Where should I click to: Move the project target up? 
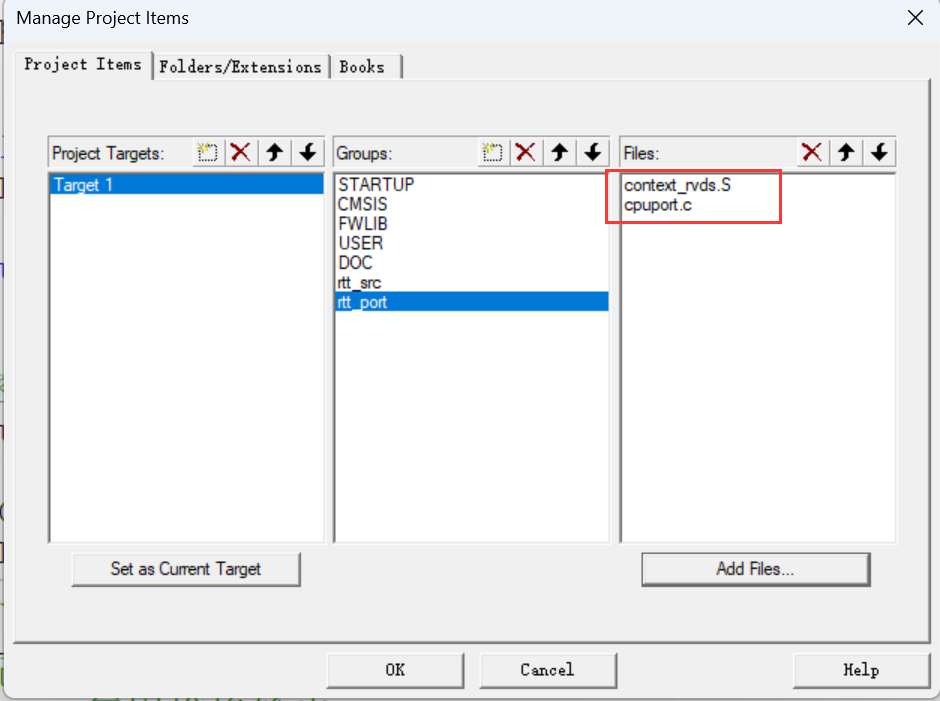click(x=275, y=152)
